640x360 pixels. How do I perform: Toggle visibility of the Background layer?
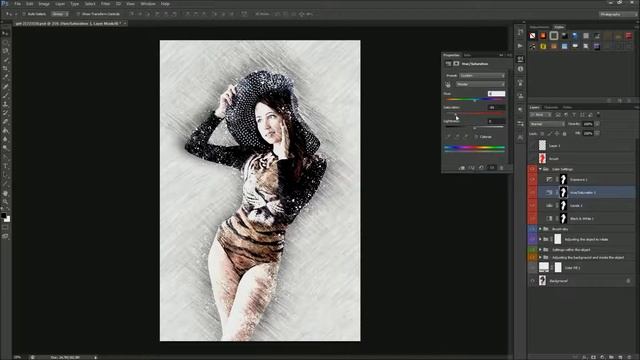click(532, 281)
